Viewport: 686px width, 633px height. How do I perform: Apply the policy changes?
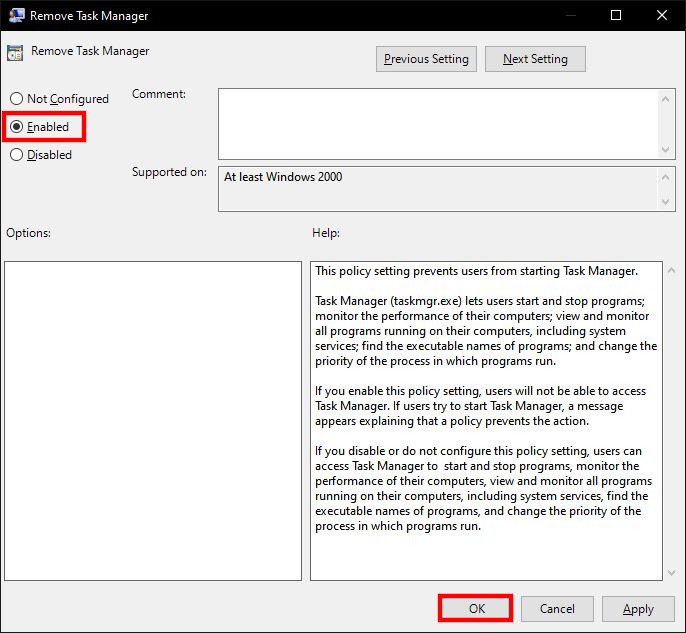click(x=638, y=609)
